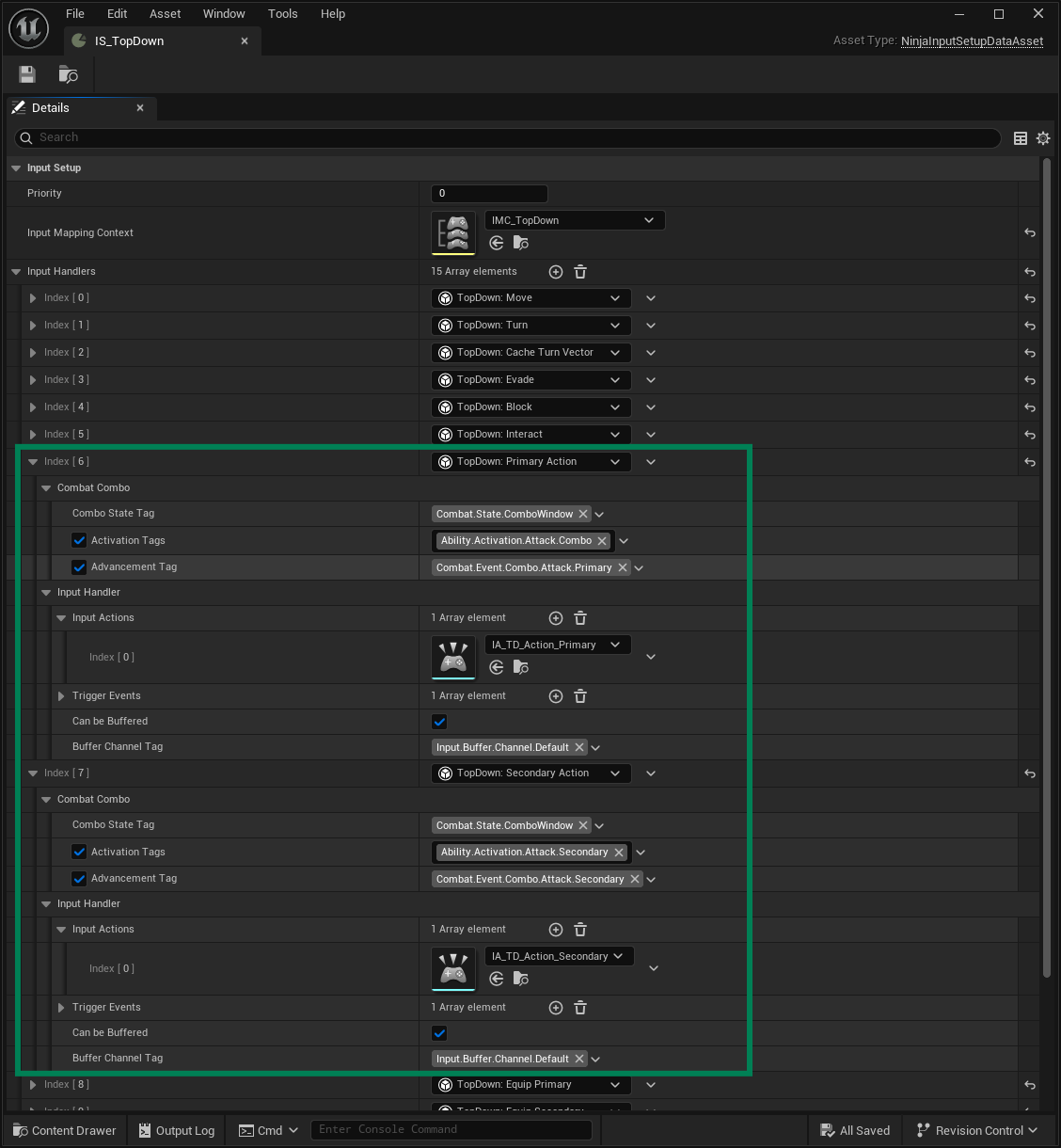This screenshot has width=1061, height=1148.
Task: Disable Activation Tags for Secondary Action
Action: [x=79, y=852]
